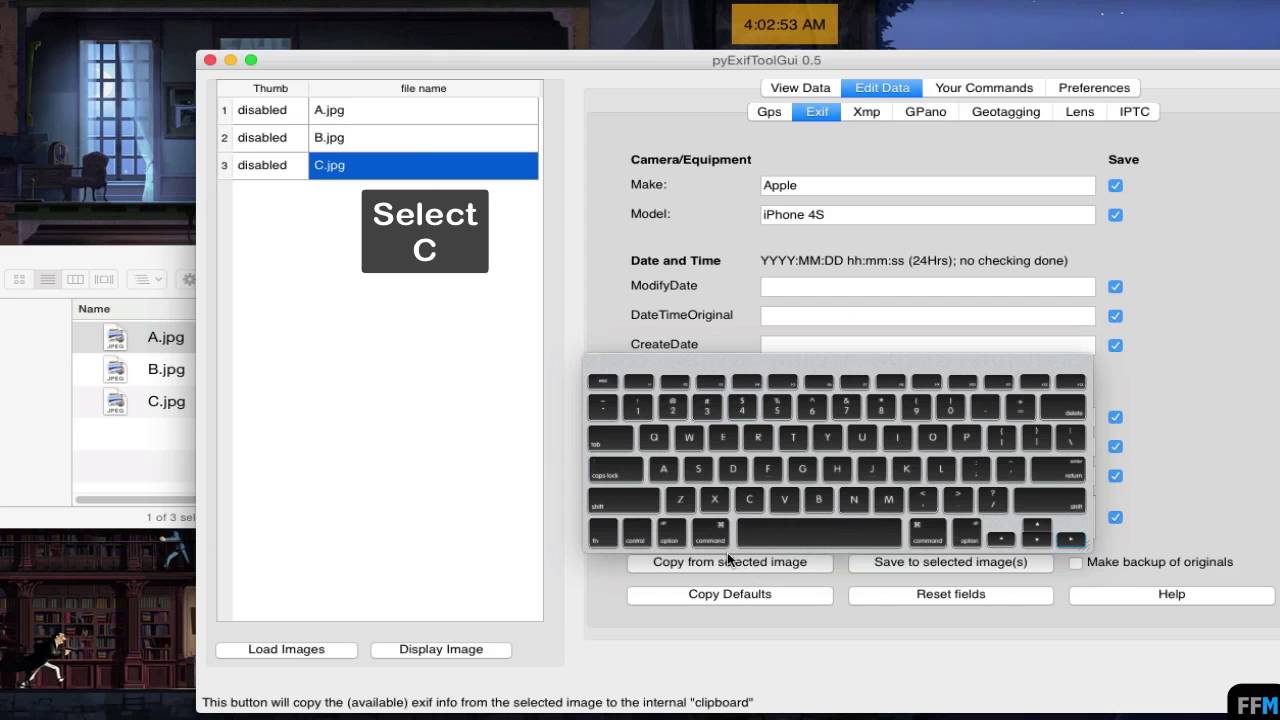Click the Save to selected image(s) button
Screen dimensions: 1280x720
[951, 562]
